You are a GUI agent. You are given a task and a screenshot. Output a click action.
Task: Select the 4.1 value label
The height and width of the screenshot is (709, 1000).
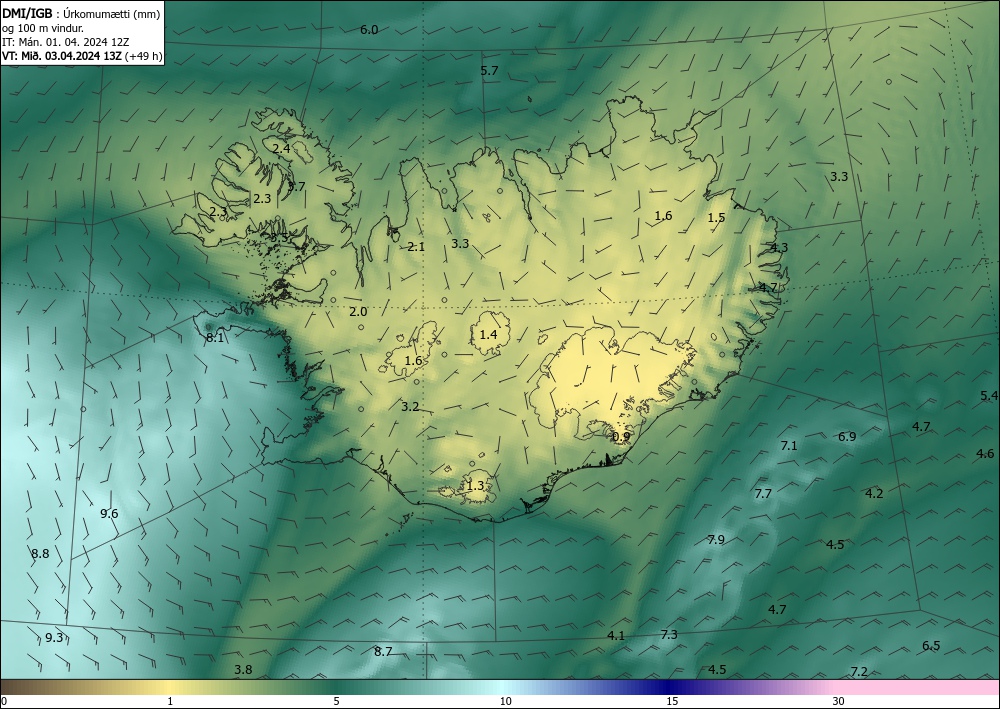616,636
